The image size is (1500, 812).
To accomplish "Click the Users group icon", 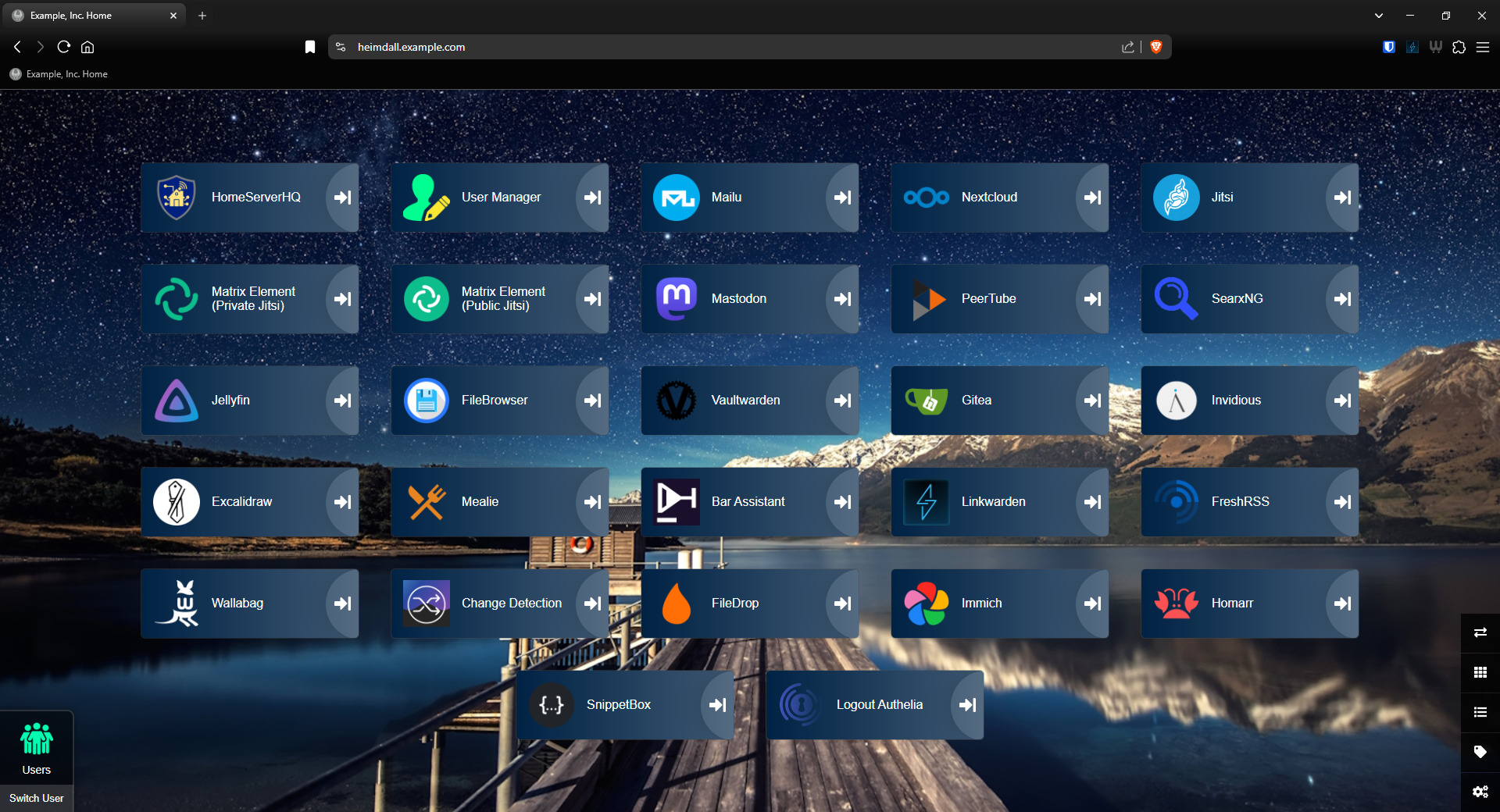I will click(37, 739).
